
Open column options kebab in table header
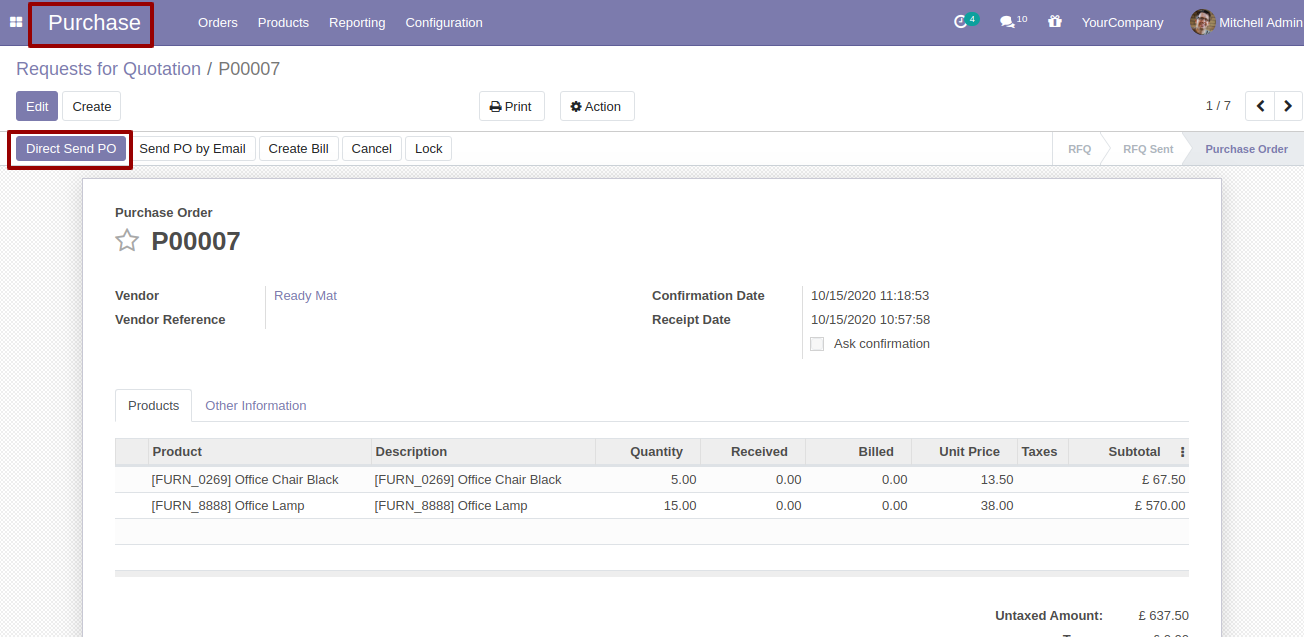(x=1182, y=452)
